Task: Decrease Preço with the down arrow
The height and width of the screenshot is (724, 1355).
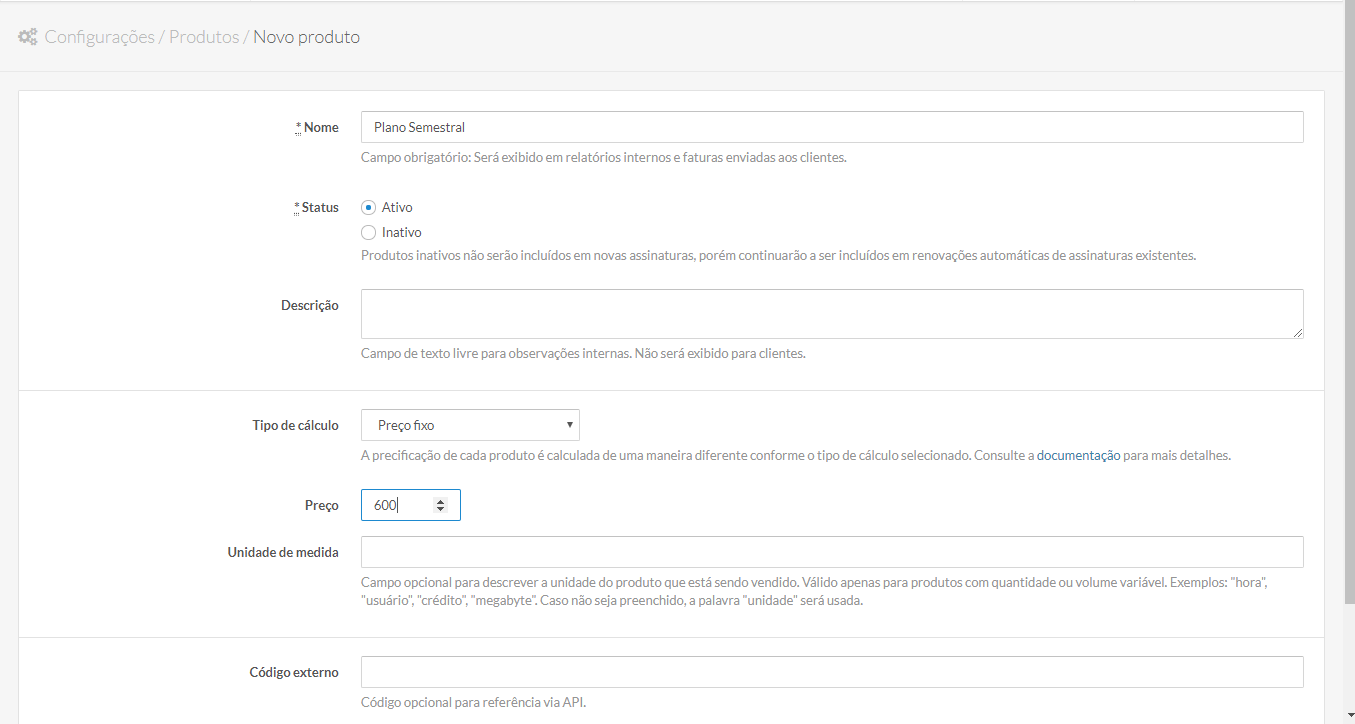Action: 441,510
